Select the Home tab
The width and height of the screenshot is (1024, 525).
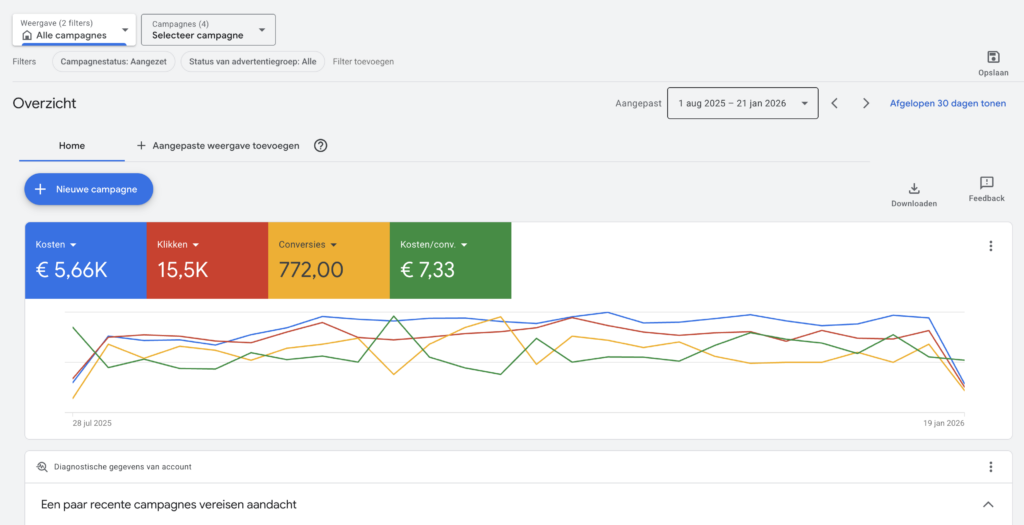coord(72,145)
